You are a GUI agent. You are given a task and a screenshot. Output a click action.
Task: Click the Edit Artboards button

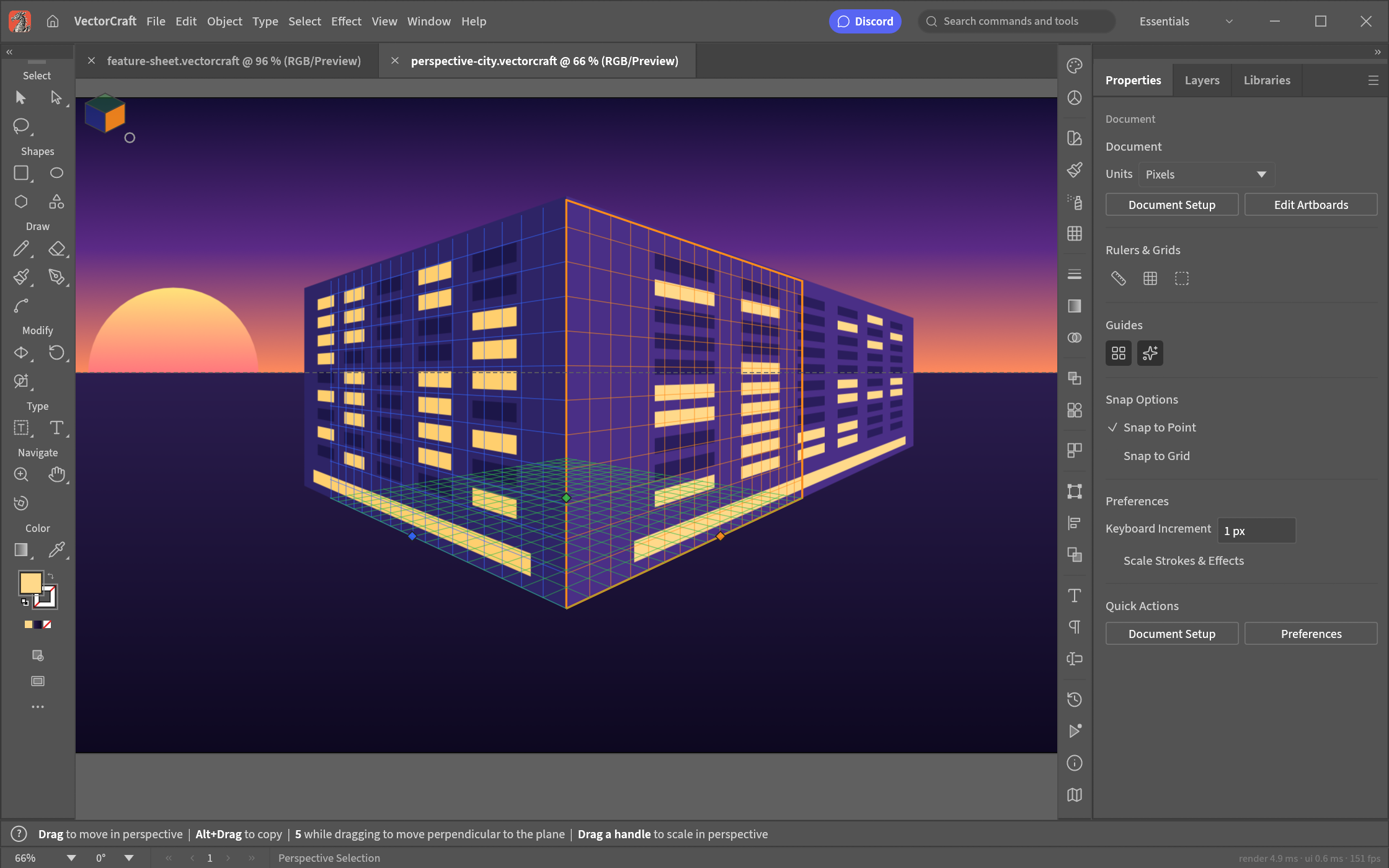[x=1311, y=205]
